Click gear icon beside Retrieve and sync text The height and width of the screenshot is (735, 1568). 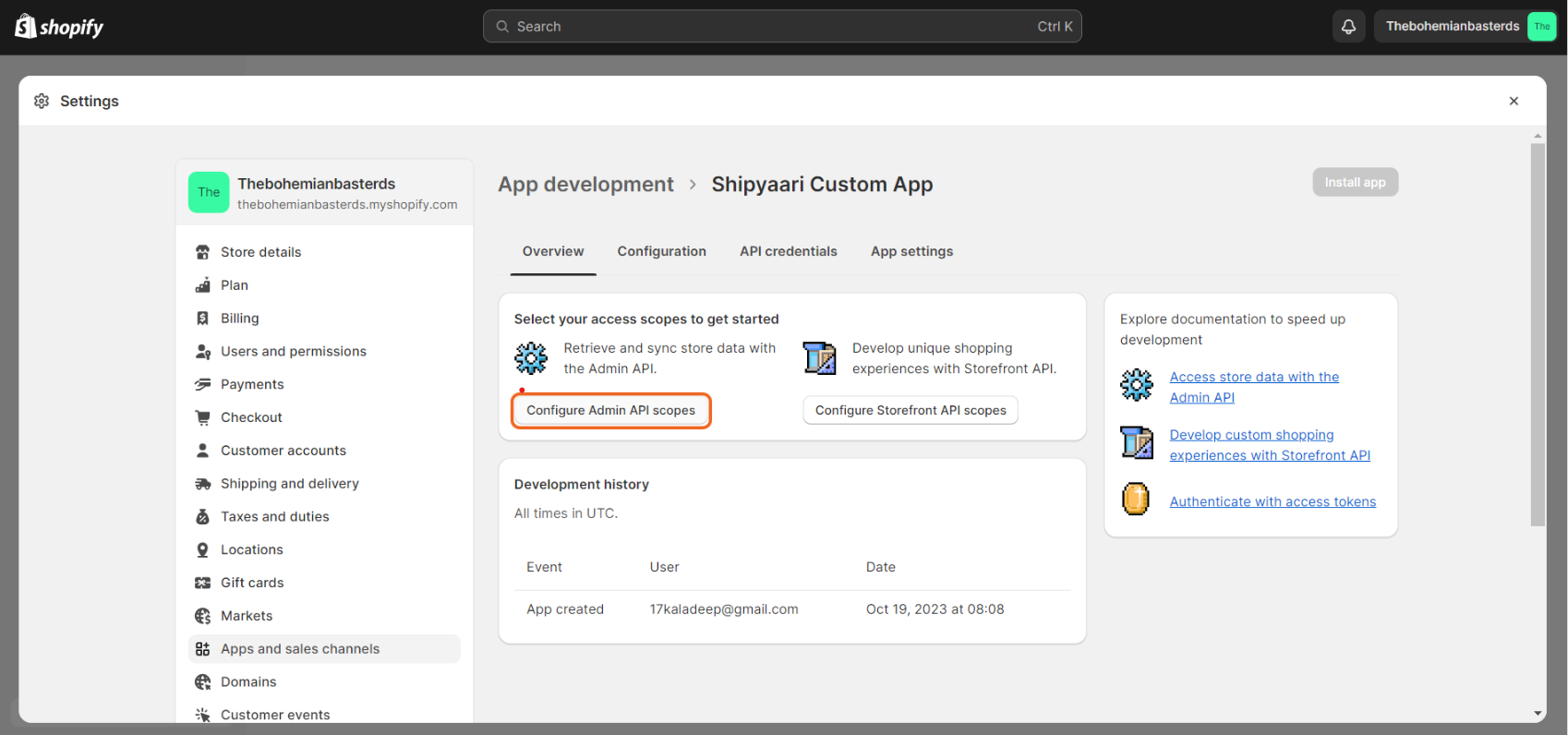pos(531,357)
